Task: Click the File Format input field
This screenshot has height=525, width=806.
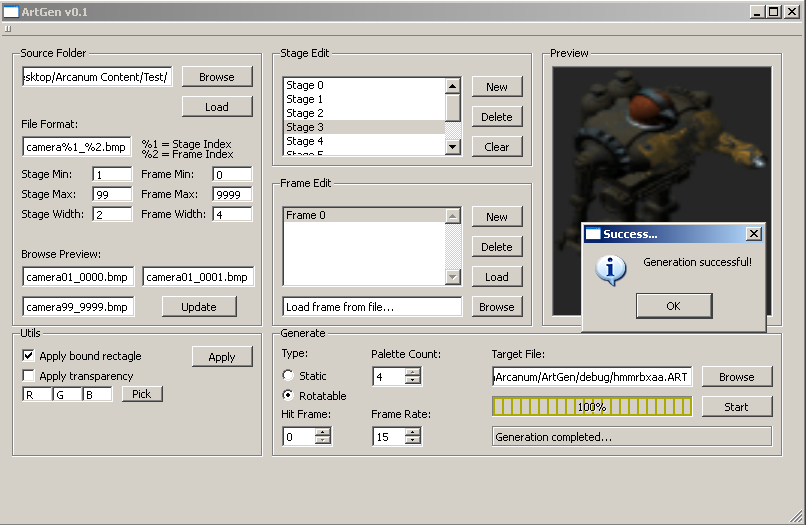Action: click(76, 147)
